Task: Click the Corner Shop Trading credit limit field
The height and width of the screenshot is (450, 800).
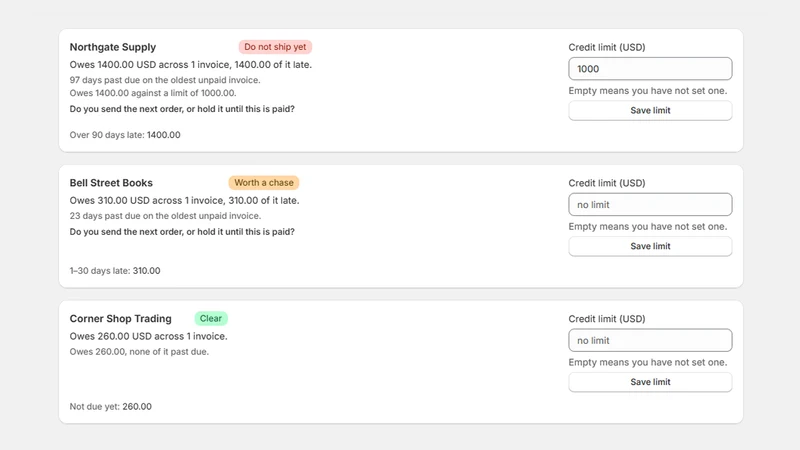Action: pyautogui.click(x=650, y=340)
